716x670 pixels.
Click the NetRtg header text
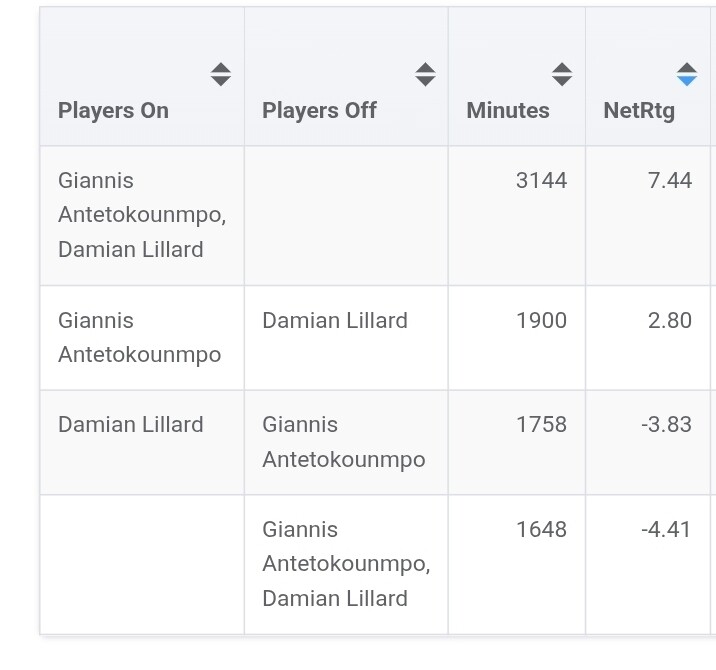pos(639,110)
